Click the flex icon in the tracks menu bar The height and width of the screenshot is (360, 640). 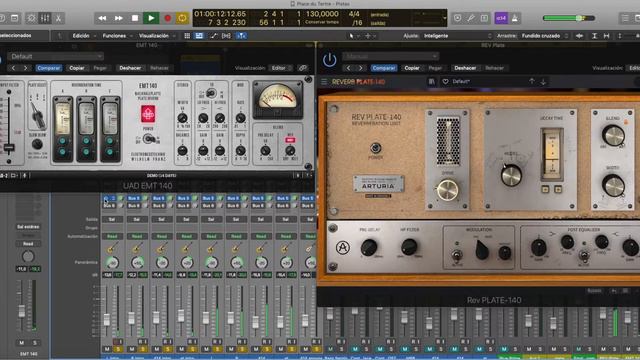point(226,36)
